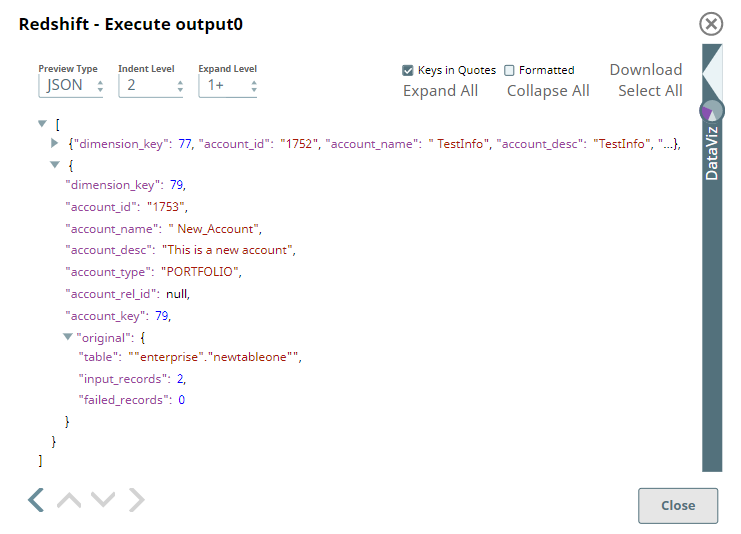Collapse the "original" object node

pos(68,337)
